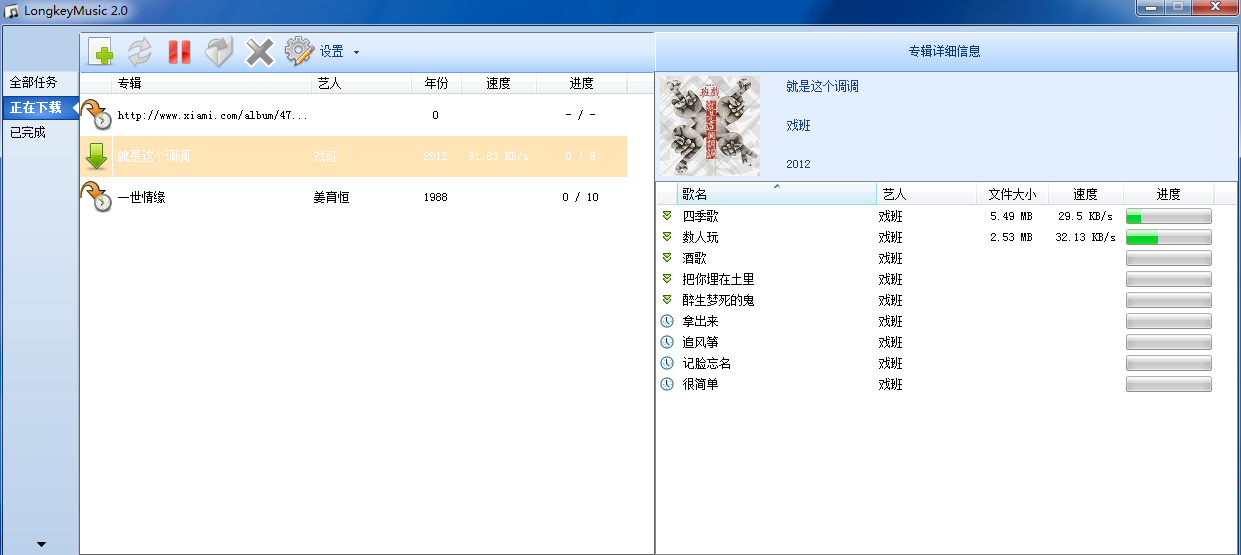
Task: Expand the 设置 dropdown arrow
Action: click(x=356, y=52)
